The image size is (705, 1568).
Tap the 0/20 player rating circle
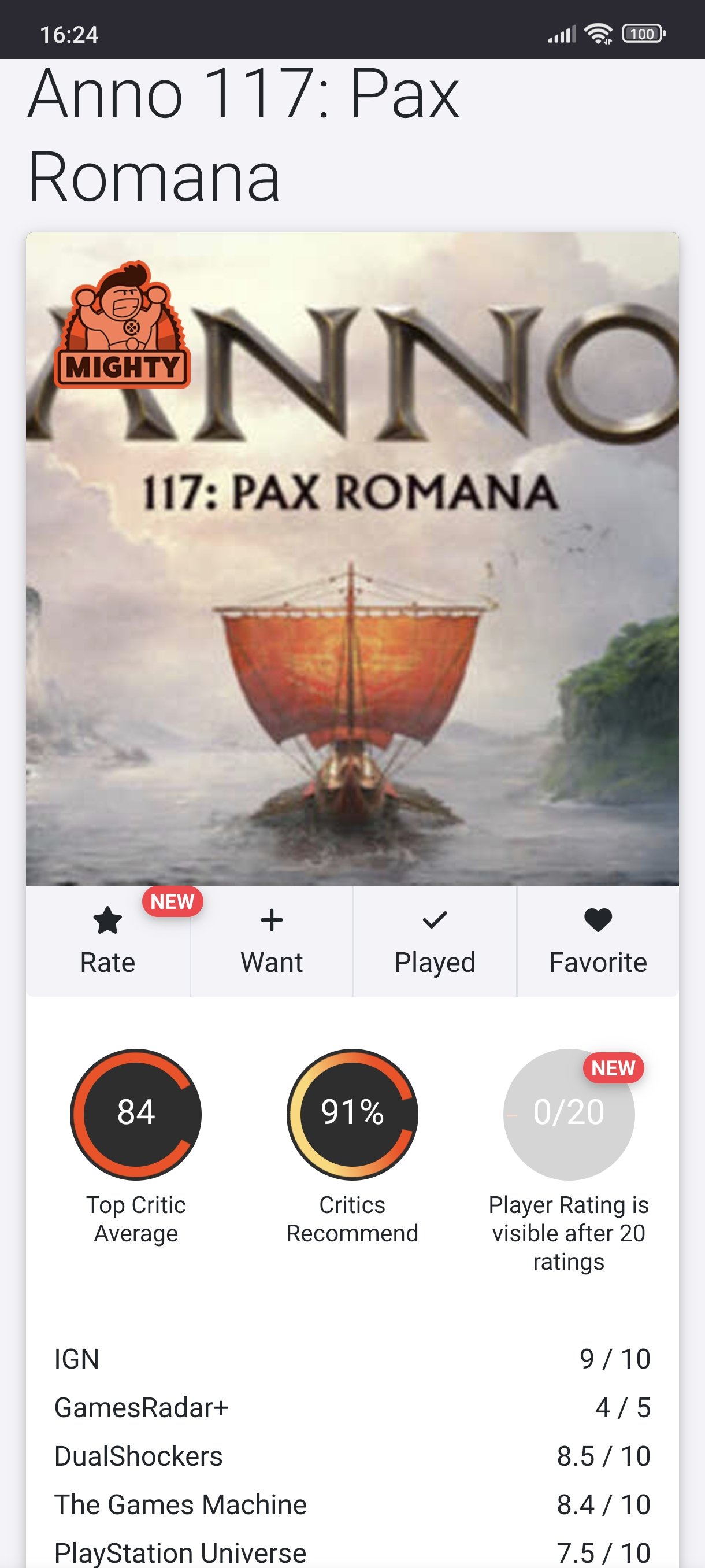tap(569, 1114)
